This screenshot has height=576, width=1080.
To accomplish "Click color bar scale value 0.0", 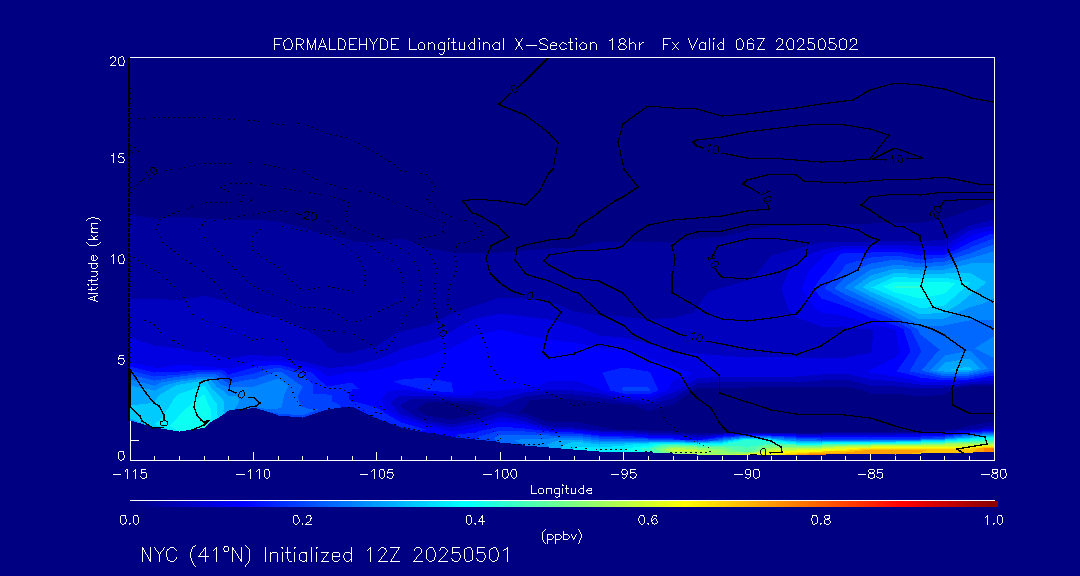I will coord(130,520).
